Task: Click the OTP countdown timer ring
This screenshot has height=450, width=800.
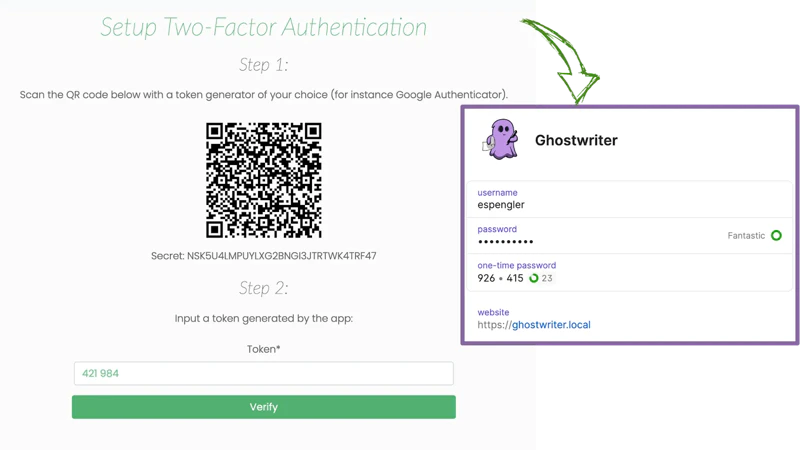Action: (534, 278)
